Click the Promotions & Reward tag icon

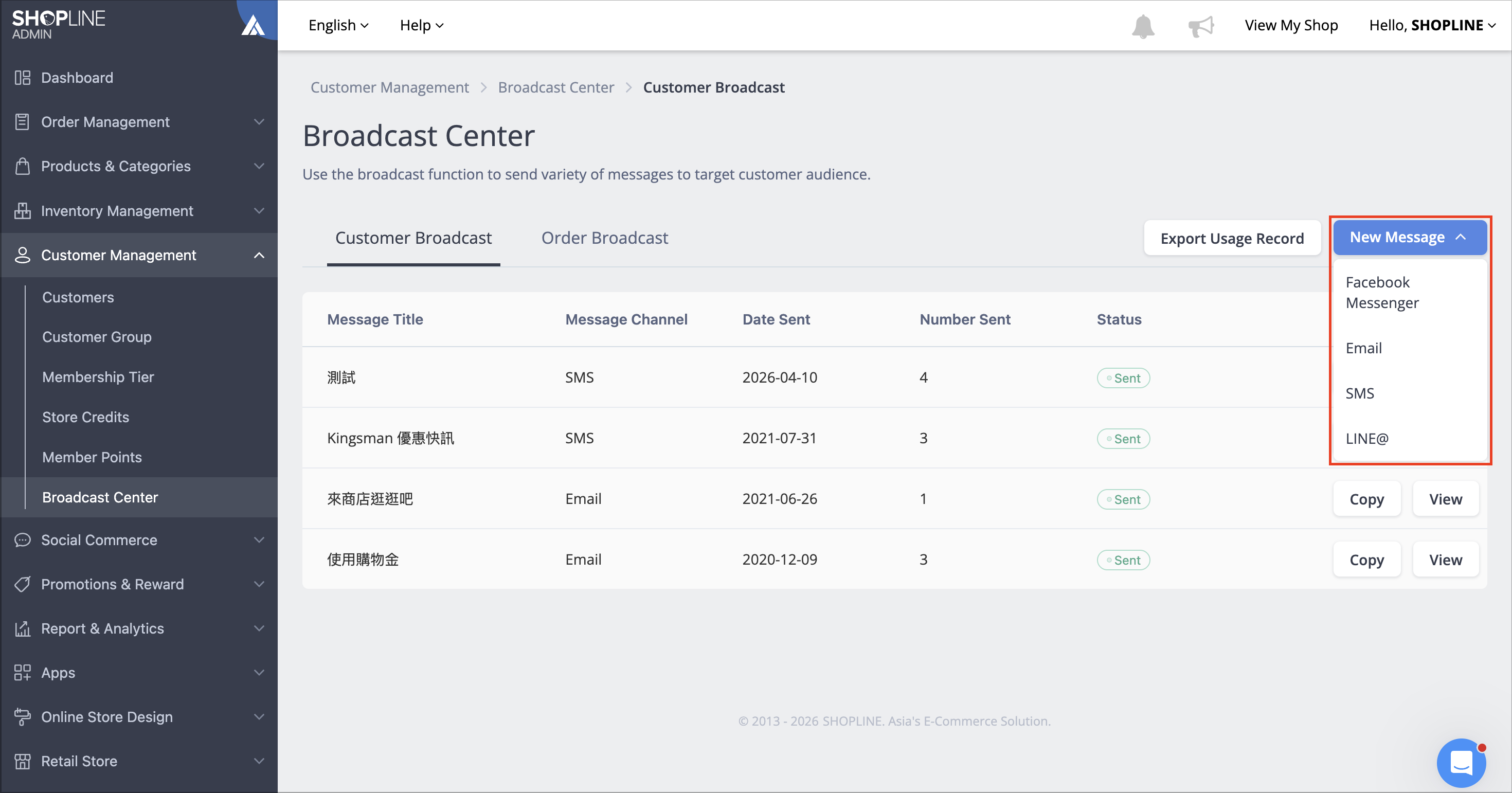click(x=22, y=584)
